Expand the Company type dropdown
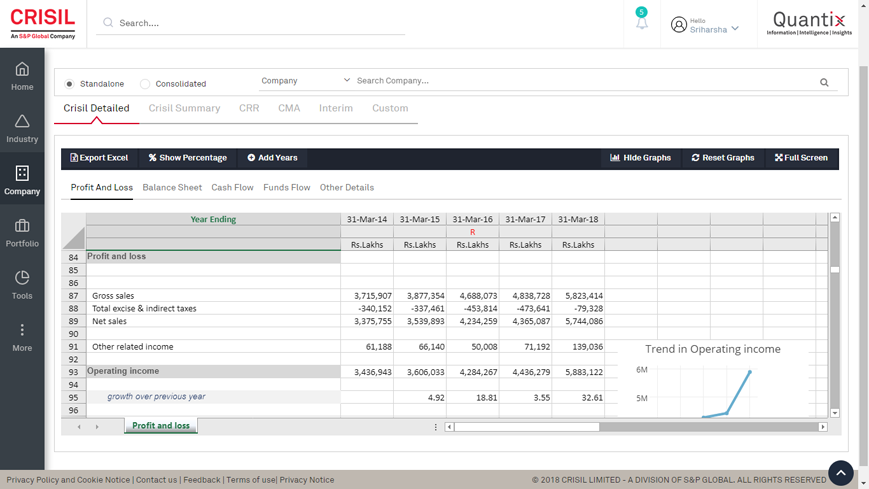 [305, 81]
